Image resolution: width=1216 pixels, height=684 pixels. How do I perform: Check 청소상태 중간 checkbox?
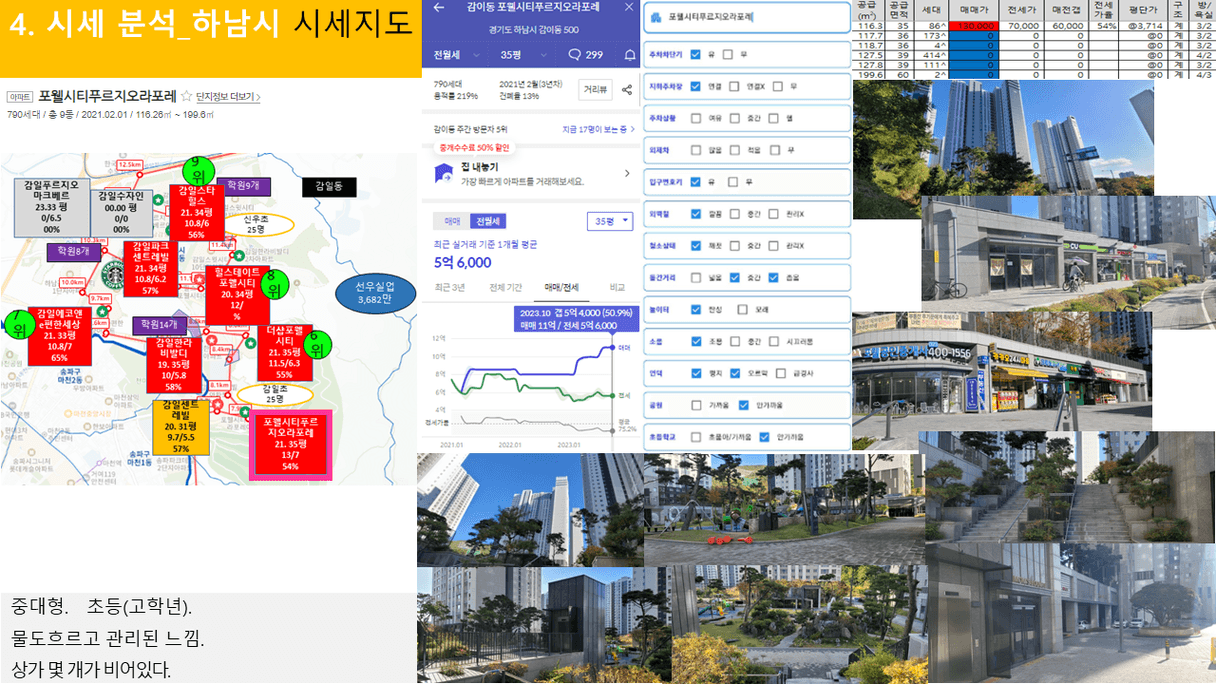click(735, 246)
